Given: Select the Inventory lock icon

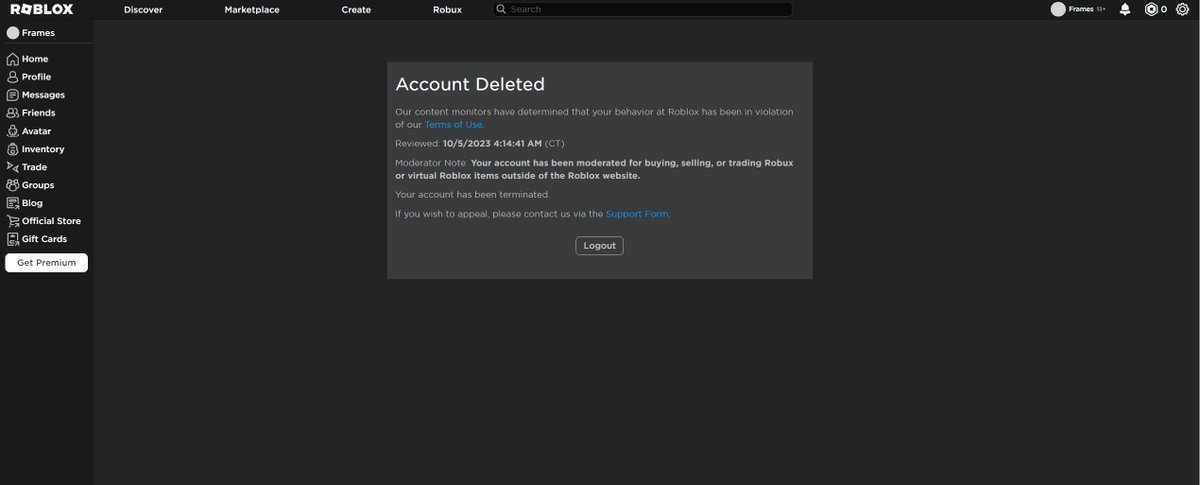Looking at the screenshot, I should [x=13, y=149].
